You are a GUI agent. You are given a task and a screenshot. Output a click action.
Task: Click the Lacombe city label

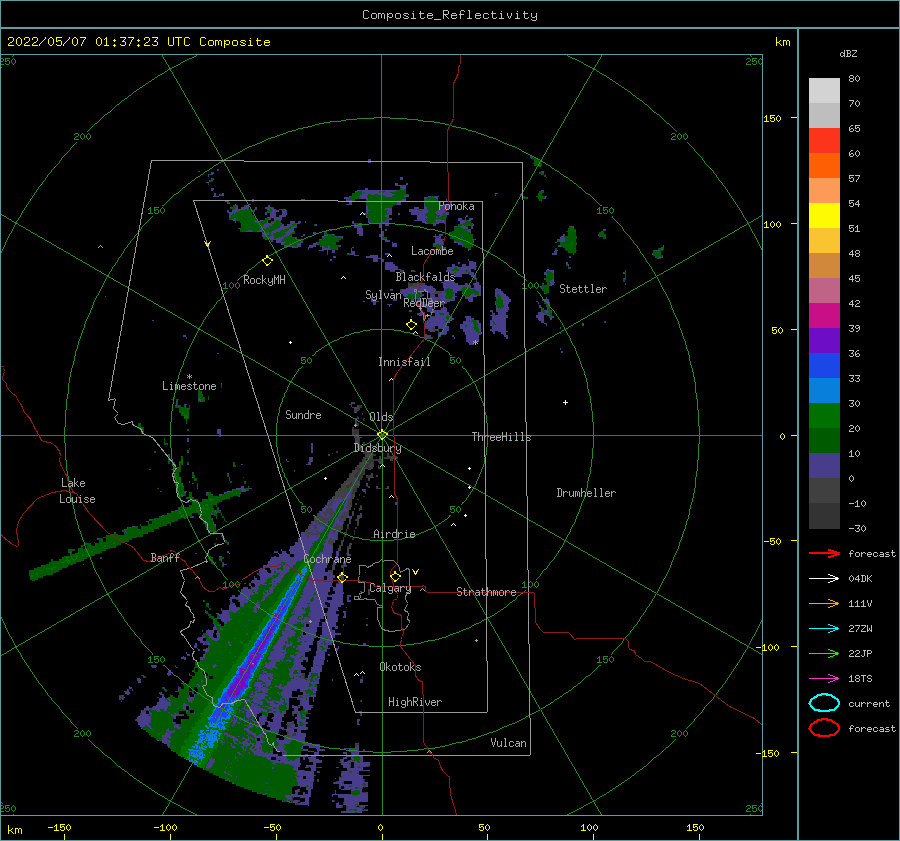(x=432, y=251)
